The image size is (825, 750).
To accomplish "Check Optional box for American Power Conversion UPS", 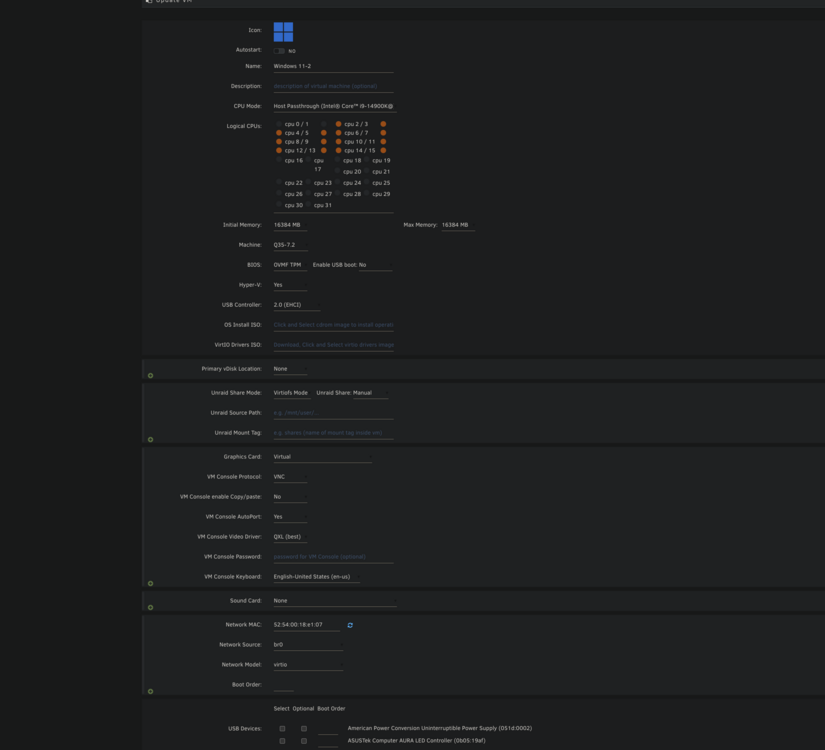I will coord(304,729).
